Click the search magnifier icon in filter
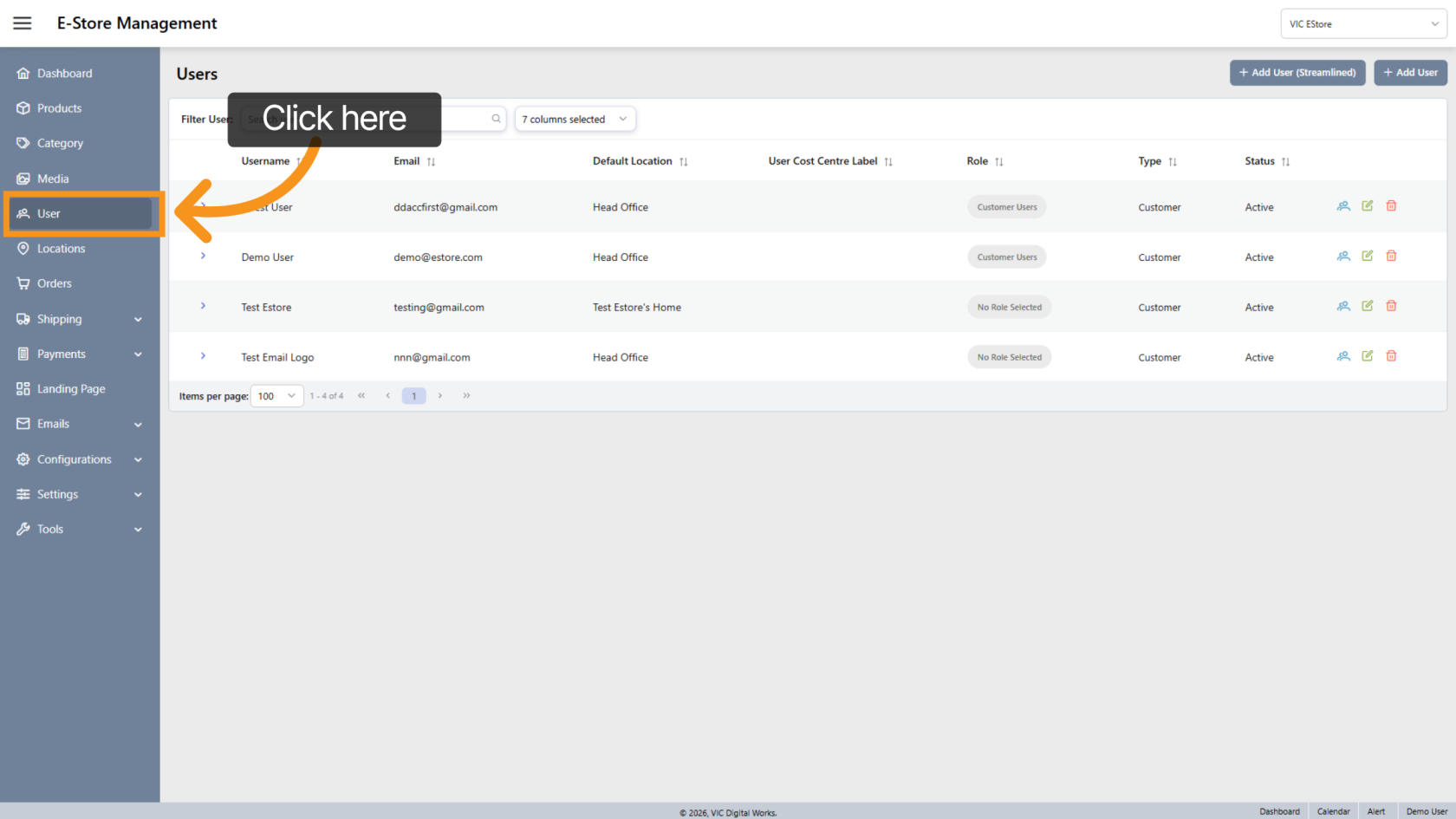 tap(496, 119)
